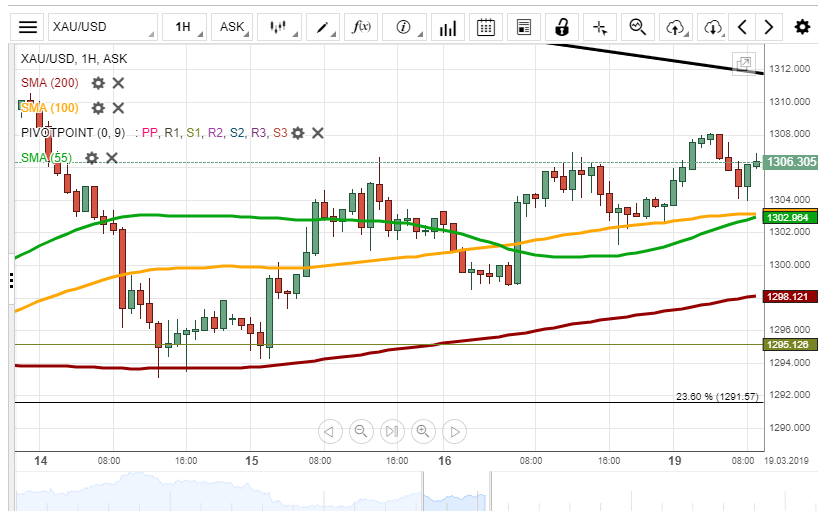The height and width of the screenshot is (513, 824).
Task: Toggle the chart lock icon
Action: [562, 27]
